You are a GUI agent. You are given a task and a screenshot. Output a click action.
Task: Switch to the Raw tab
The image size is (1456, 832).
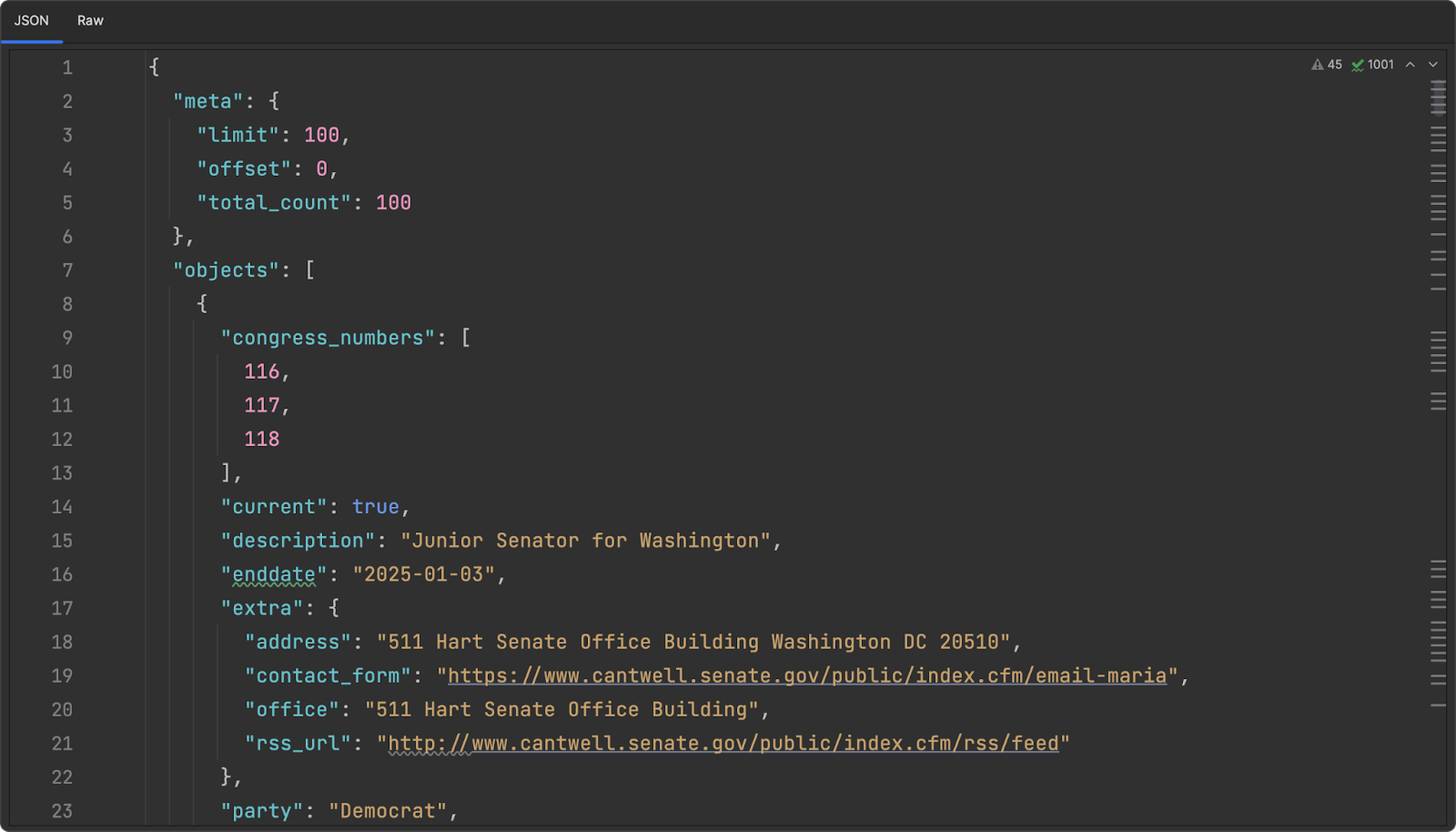[x=90, y=20]
